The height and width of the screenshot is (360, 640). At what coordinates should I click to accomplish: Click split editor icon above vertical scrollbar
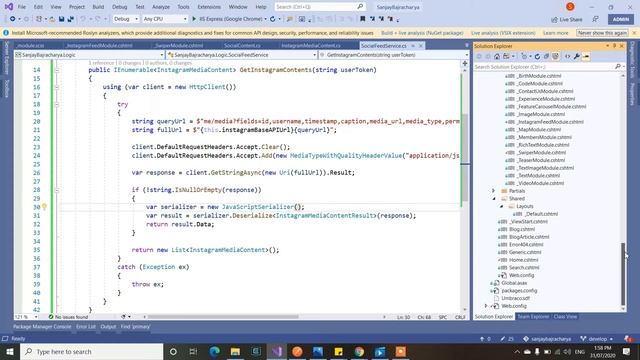coord(465,63)
